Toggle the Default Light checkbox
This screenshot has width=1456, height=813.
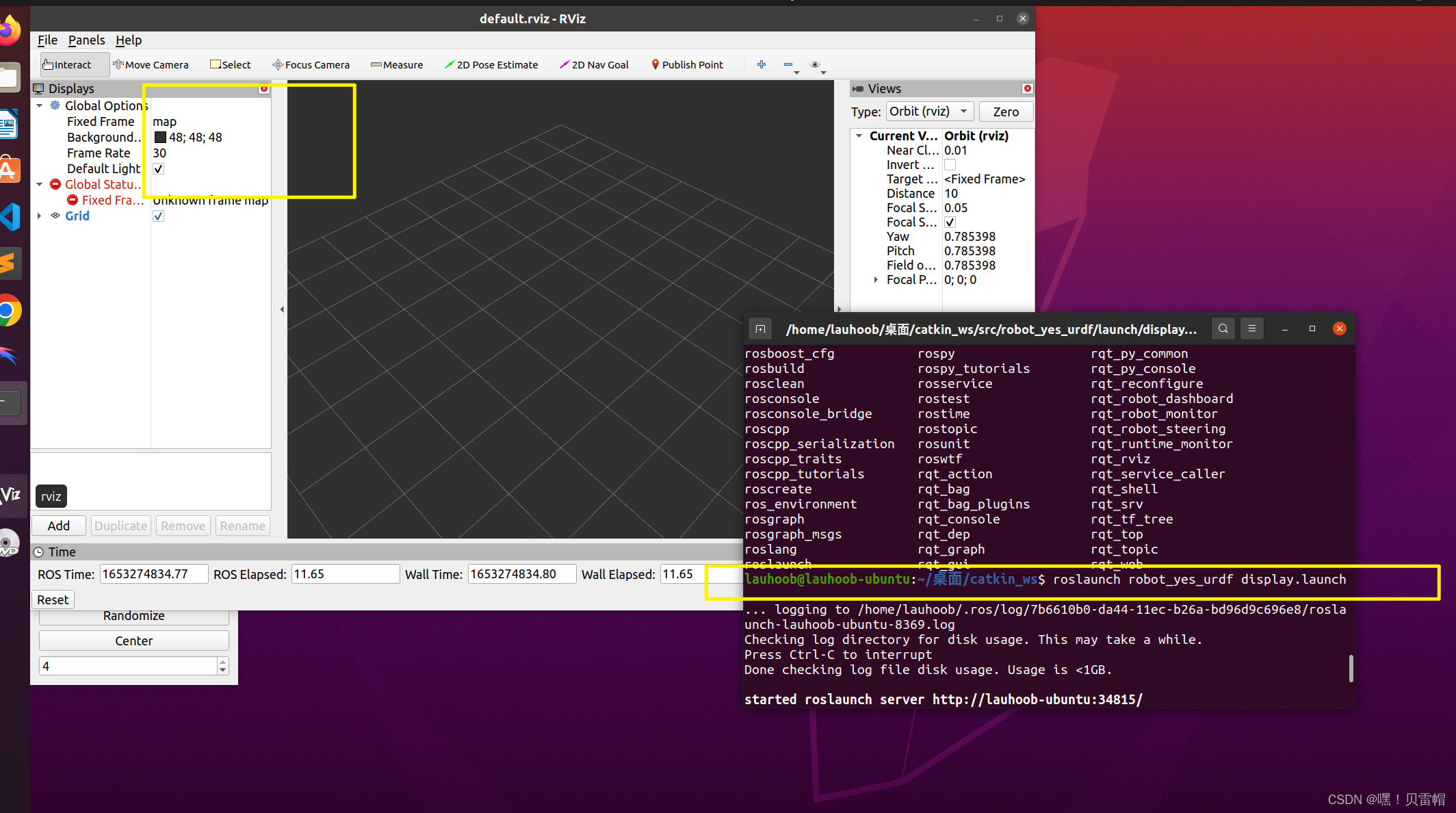pos(159,169)
